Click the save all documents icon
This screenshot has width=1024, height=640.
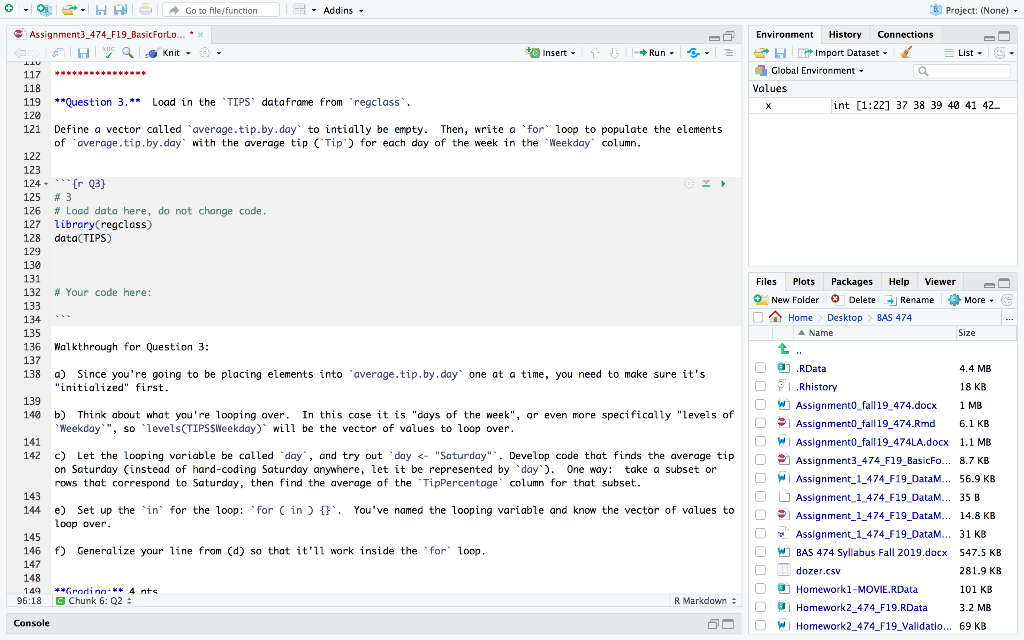[x=121, y=10]
